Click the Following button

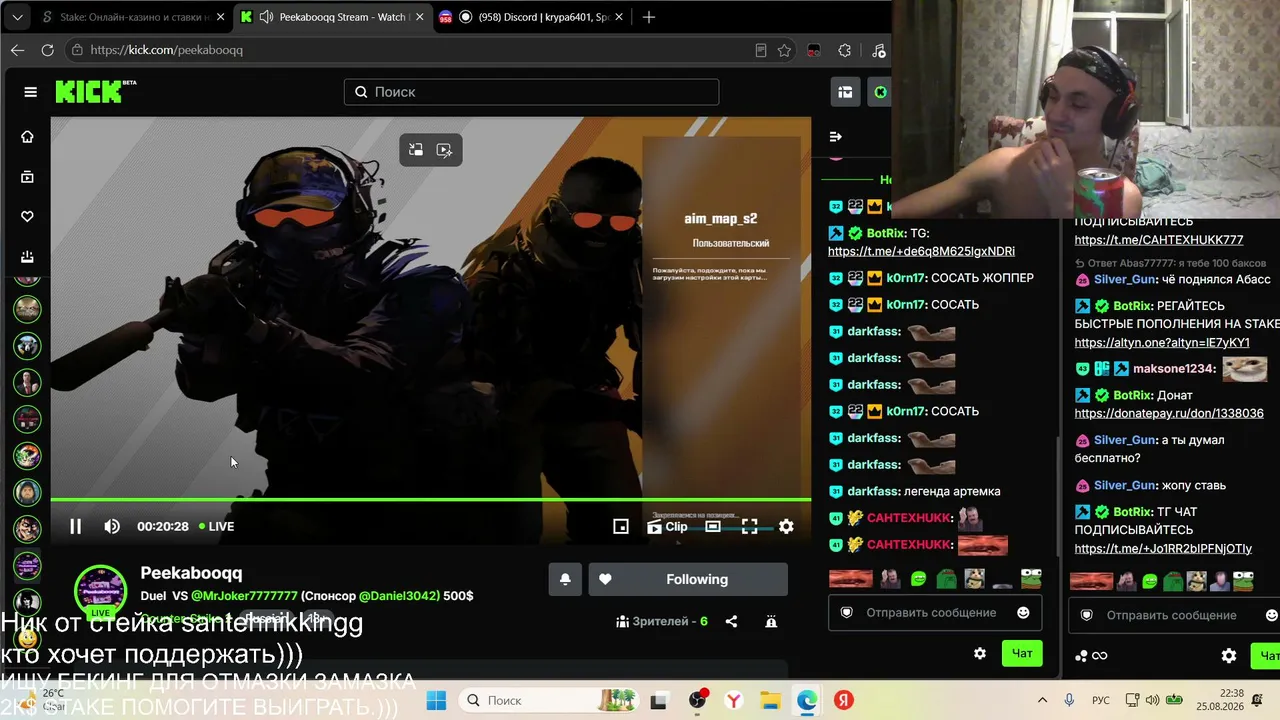tap(688, 579)
